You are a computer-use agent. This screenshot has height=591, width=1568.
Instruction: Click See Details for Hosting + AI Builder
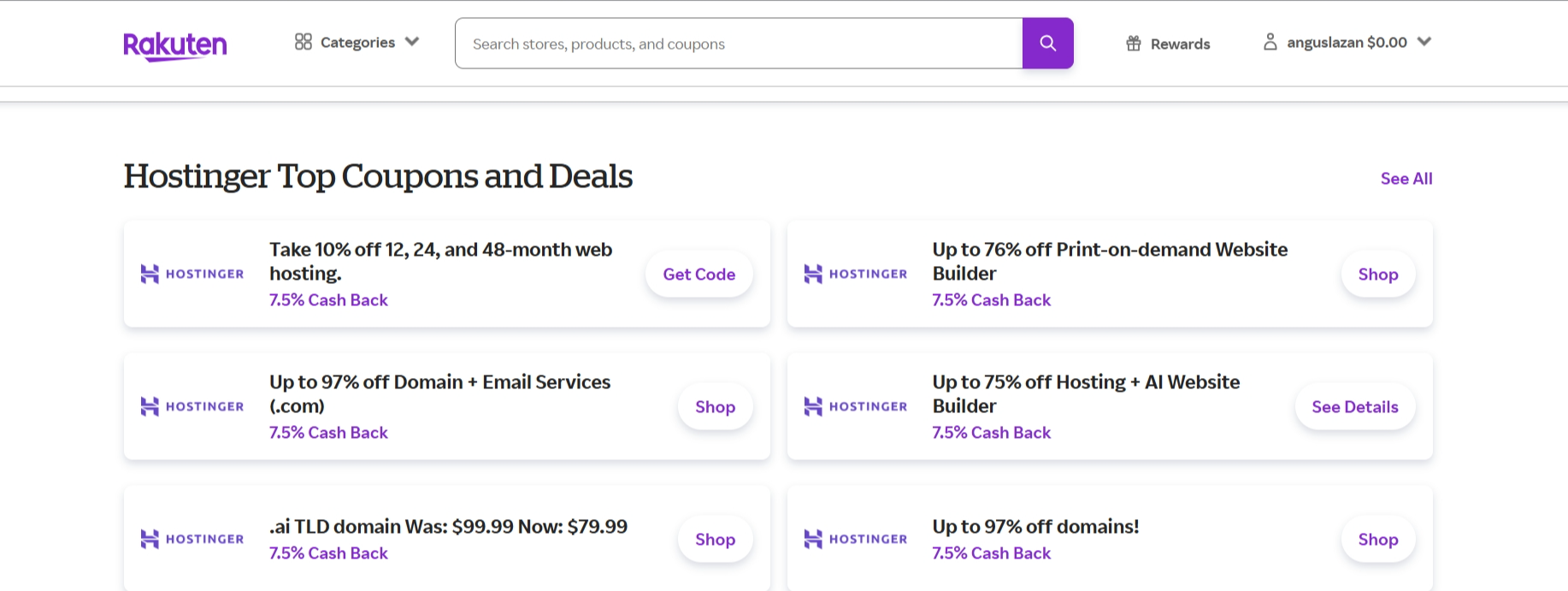pos(1355,406)
